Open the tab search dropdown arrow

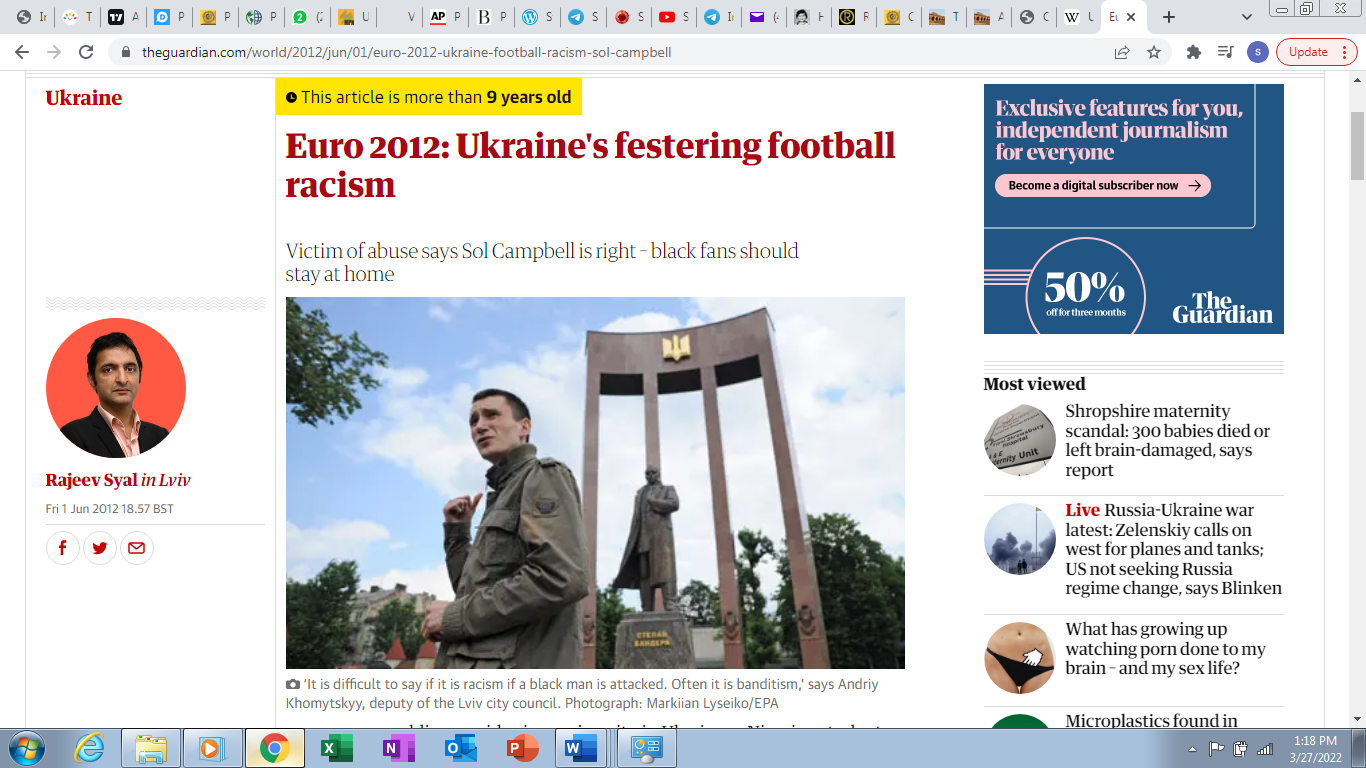pyautogui.click(x=1246, y=17)
